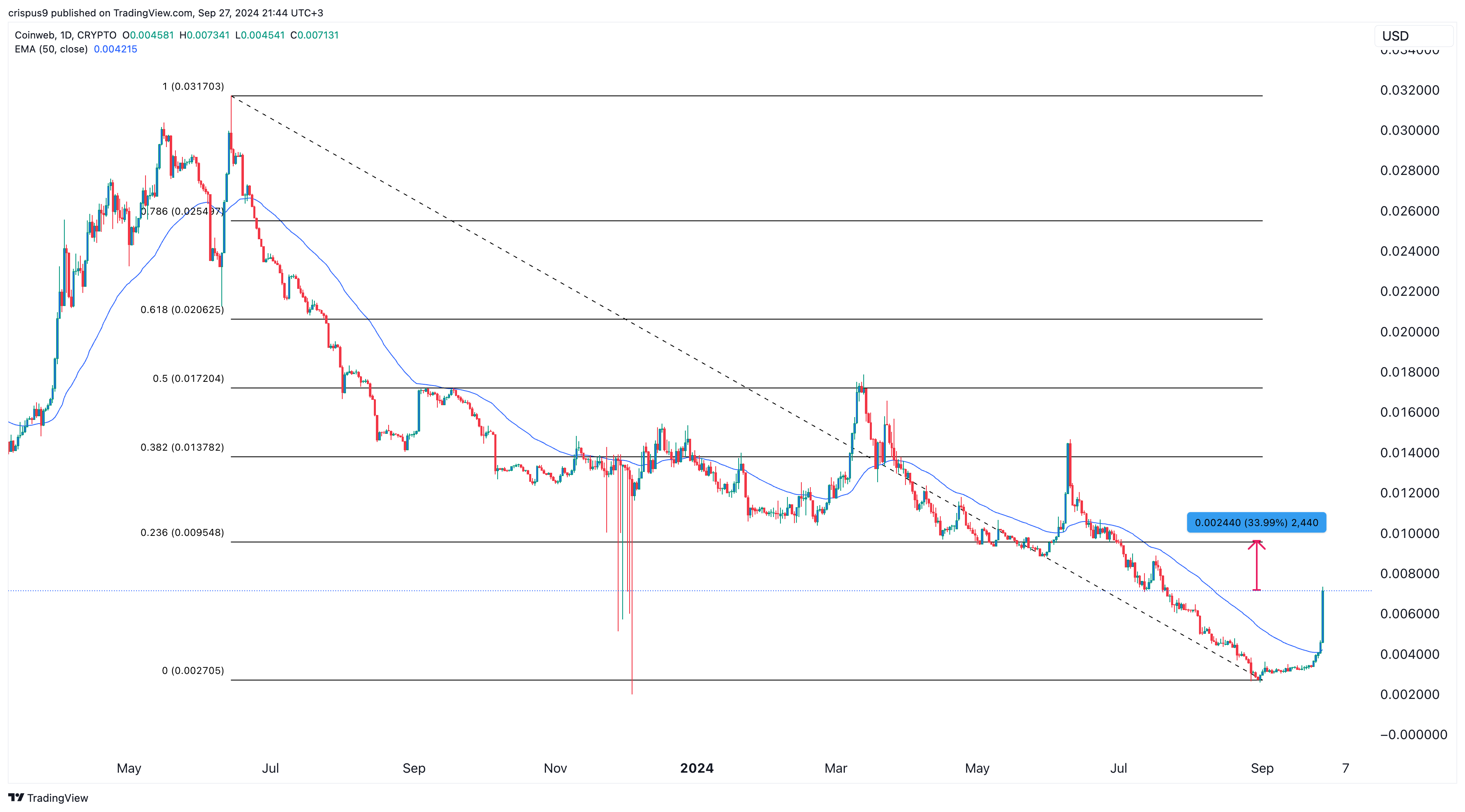The width and height of the screenshot is (1465, 812).
Task: Click the 0.032000 price axis label
Action: coord(1409,90)
